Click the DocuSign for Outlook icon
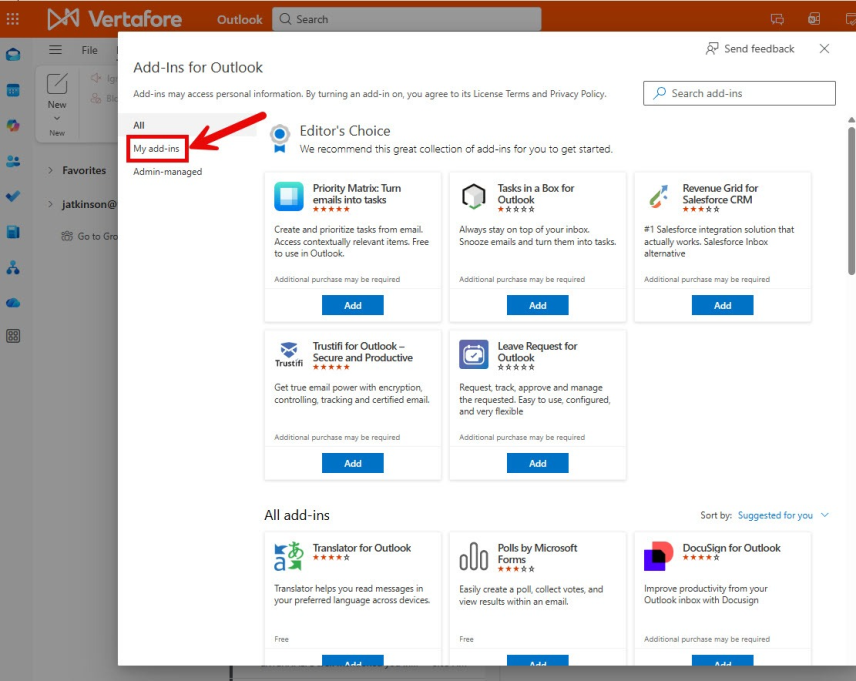Viewport: 856px width, 681px height. pos(658,556)
